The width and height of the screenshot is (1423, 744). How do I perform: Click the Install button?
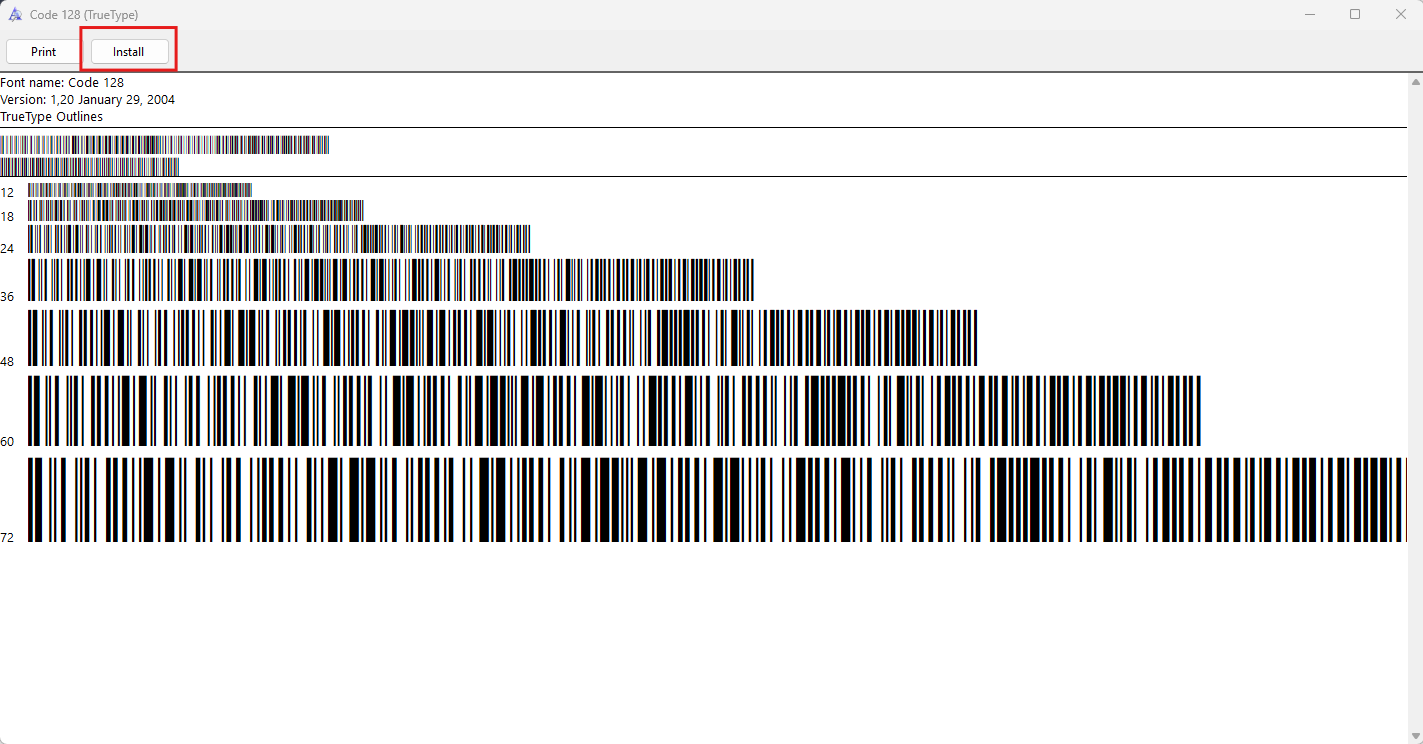pos(129,52)
